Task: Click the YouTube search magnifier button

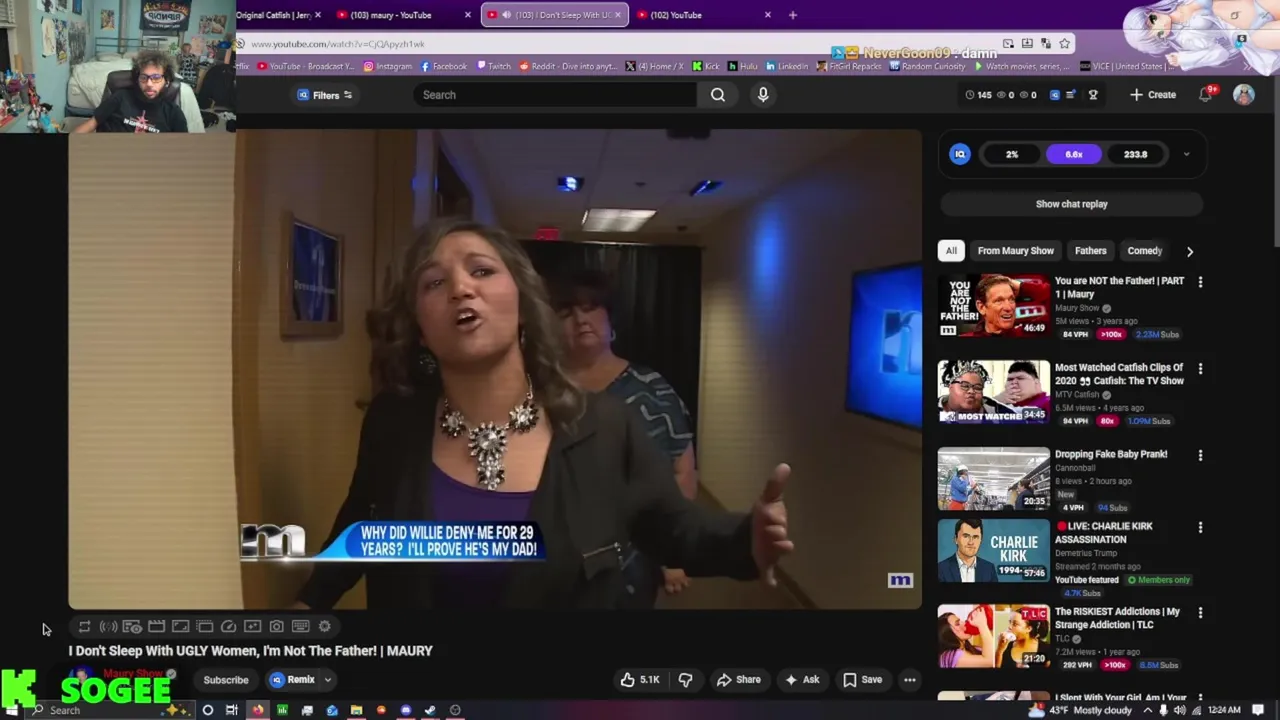Action: (x=718, y=95)
